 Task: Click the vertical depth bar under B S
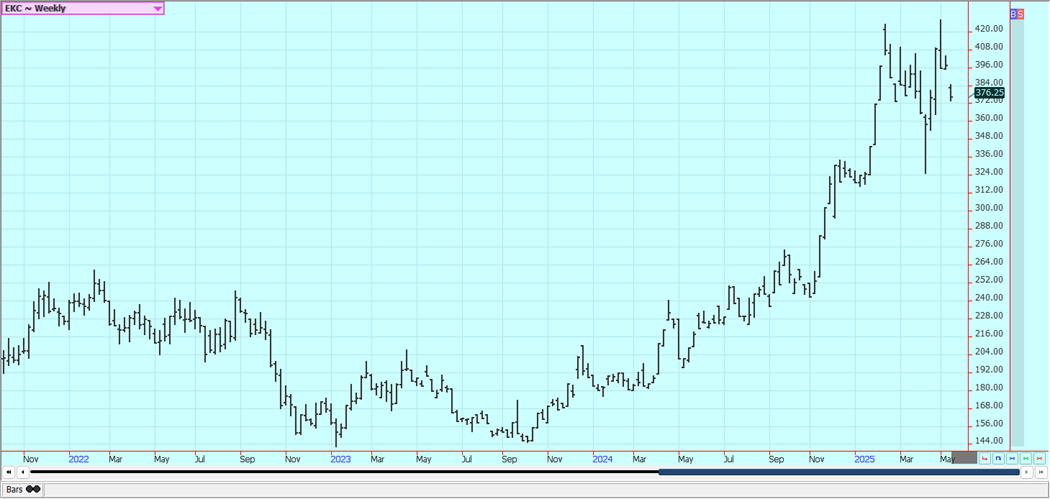pos(1017,232)
